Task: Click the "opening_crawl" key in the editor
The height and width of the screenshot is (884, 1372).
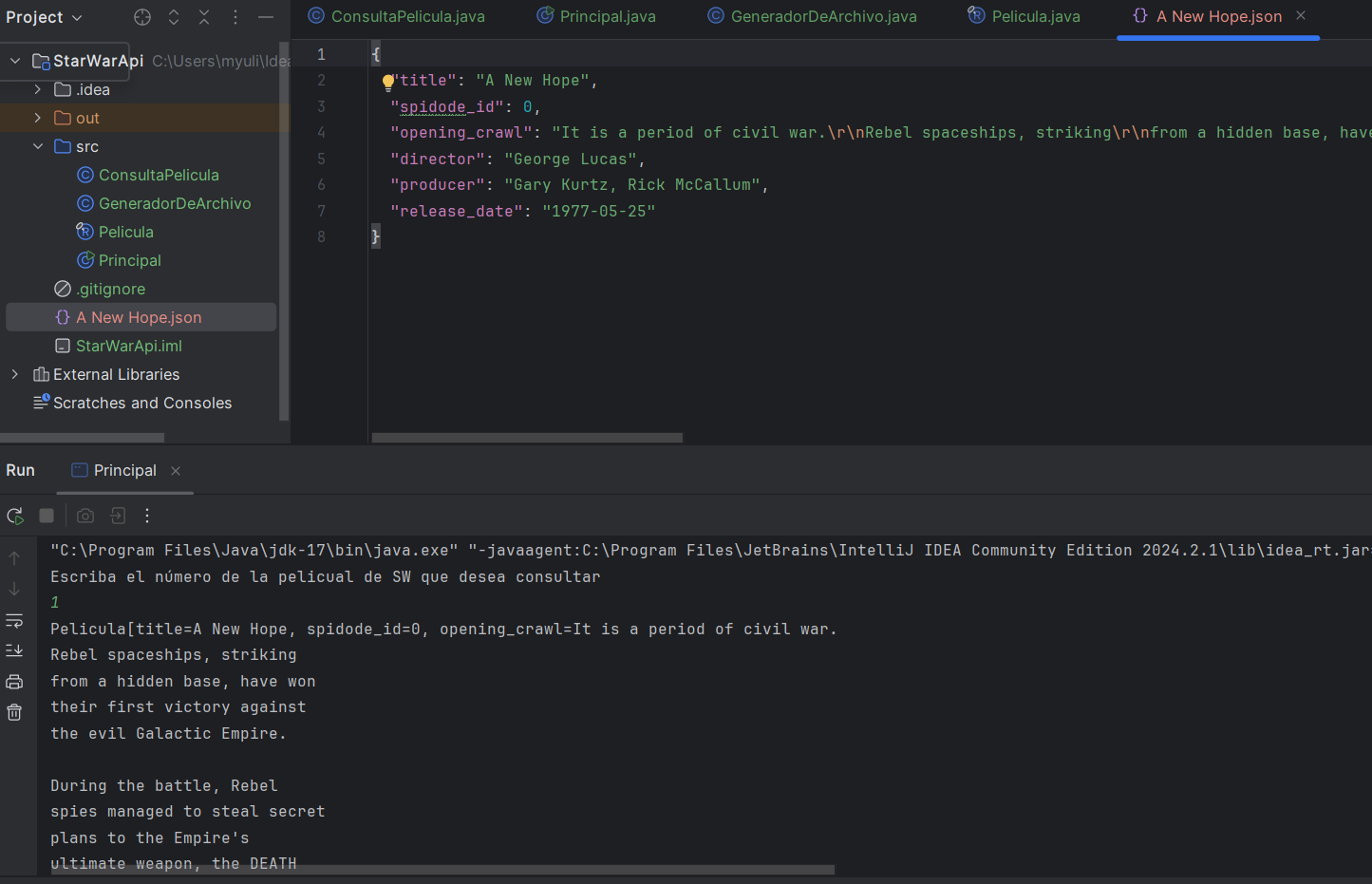Action: pyautogui.click(x=460, y=133)
